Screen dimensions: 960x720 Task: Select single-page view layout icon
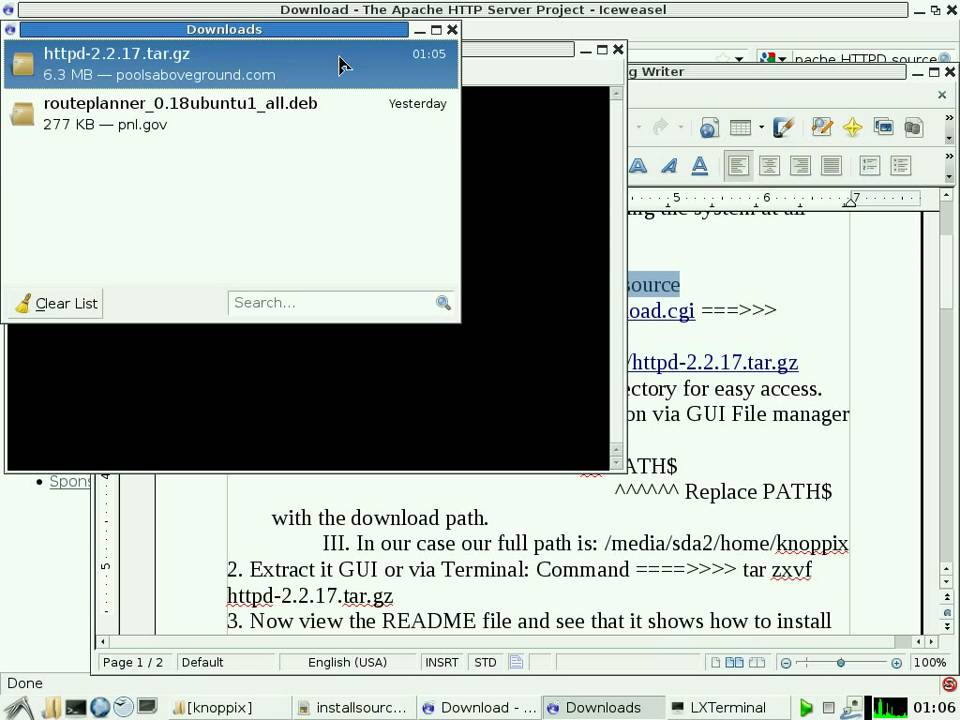point(714,662)
